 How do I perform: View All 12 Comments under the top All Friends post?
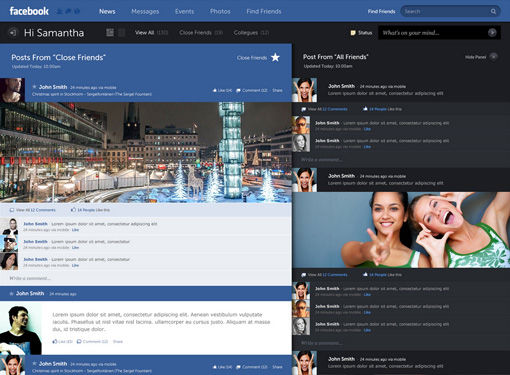coord(324,109)
